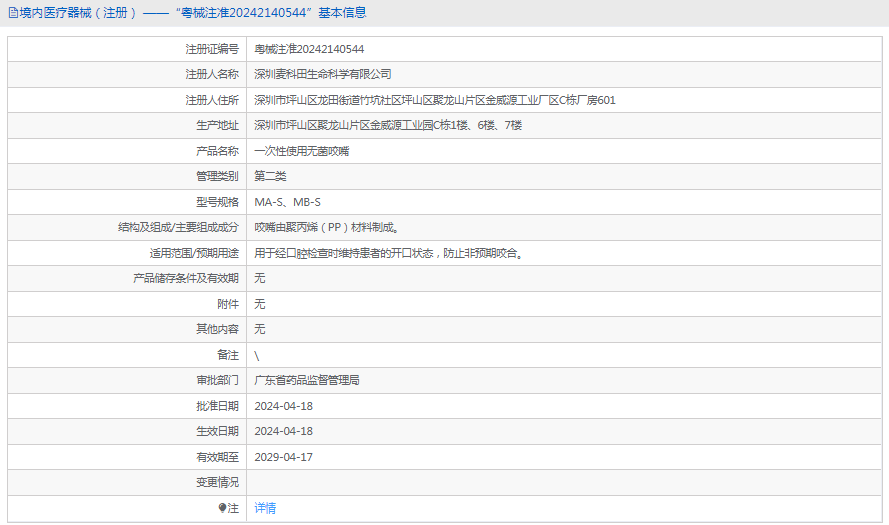Click the 批准日期 label
The height and width of the screenshot is (525, 889).
pyautogui.click(x=218, y=406)
